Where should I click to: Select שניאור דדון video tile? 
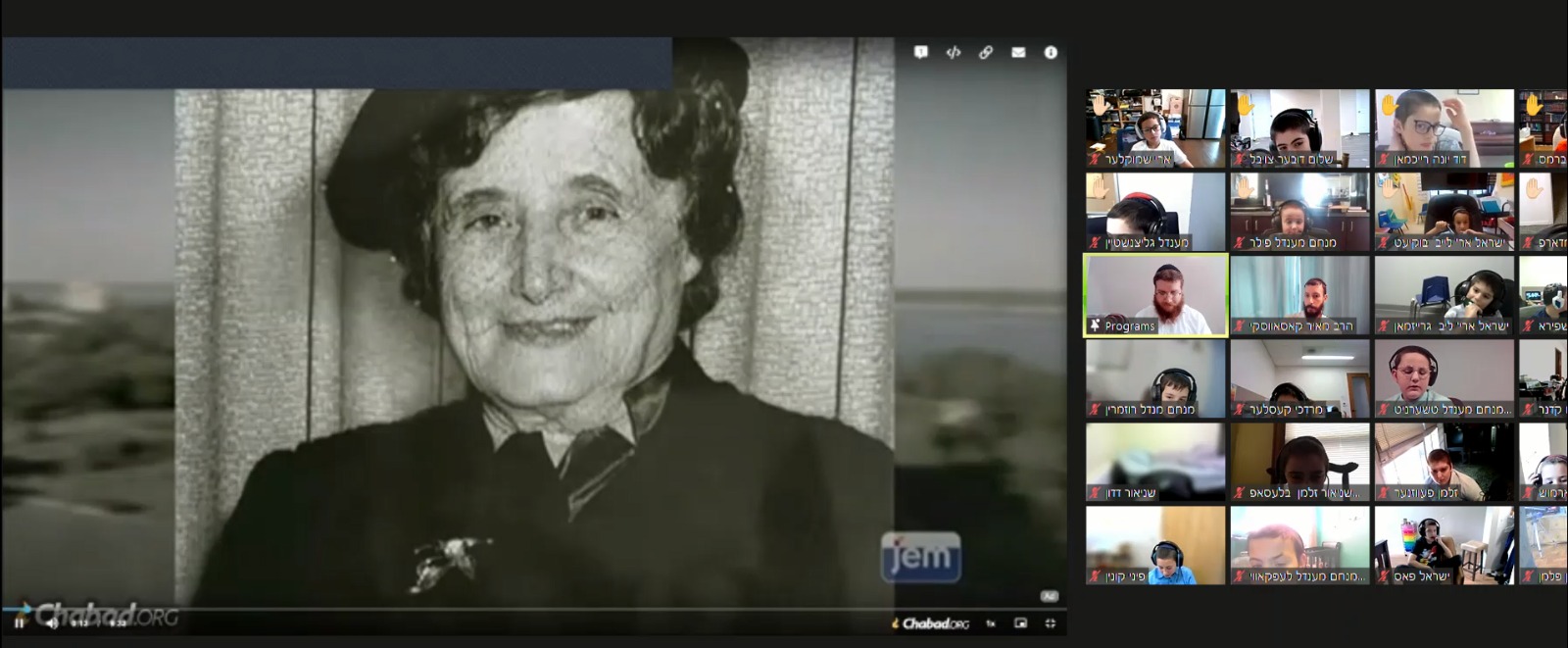click(1155, 462)
